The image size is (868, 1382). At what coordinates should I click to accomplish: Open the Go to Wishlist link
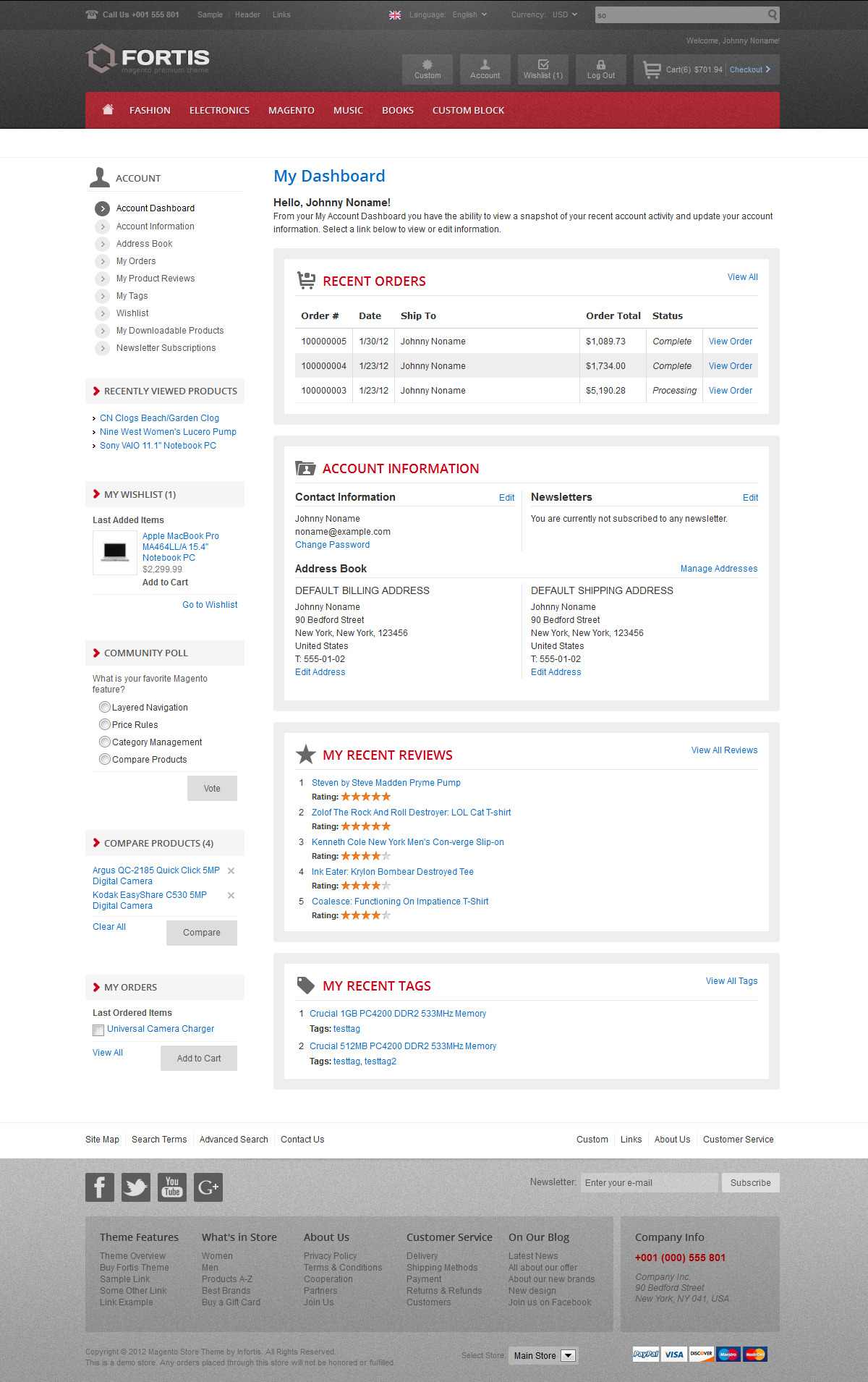point(210,605)
